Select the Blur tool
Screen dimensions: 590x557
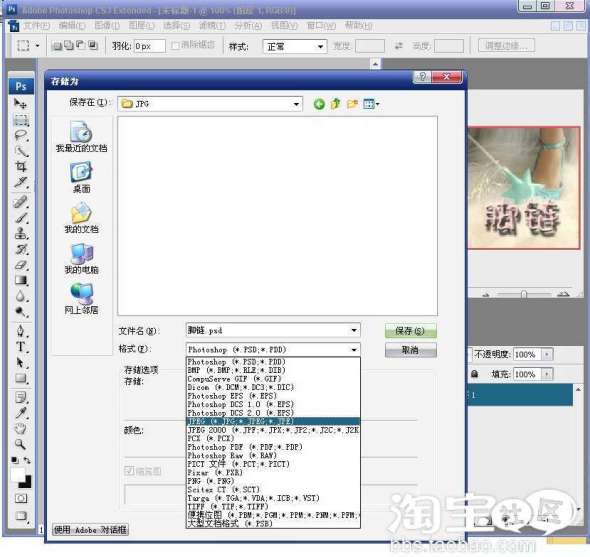(21, 296)
